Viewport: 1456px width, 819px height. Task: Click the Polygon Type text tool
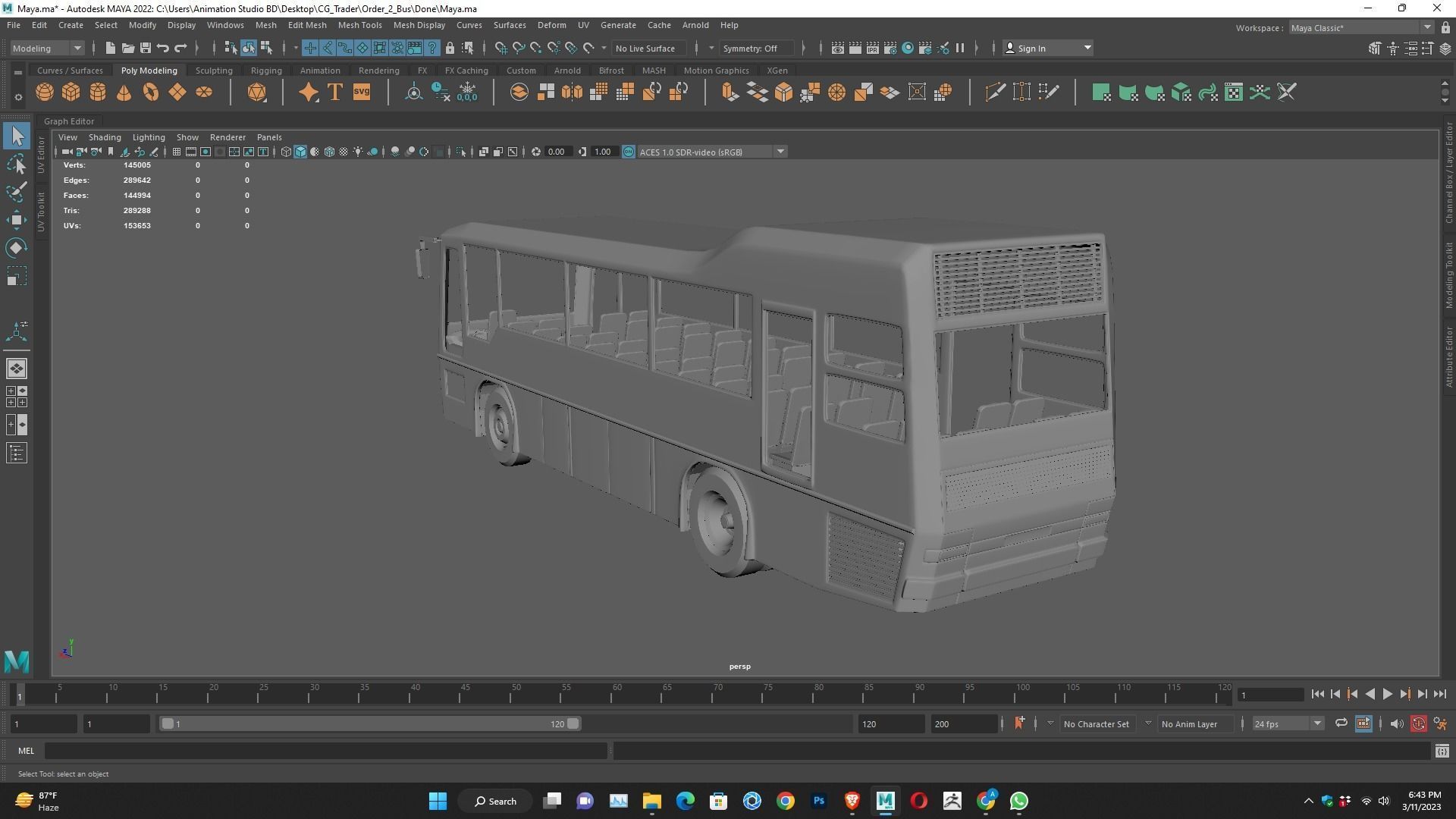click(334, 93)
